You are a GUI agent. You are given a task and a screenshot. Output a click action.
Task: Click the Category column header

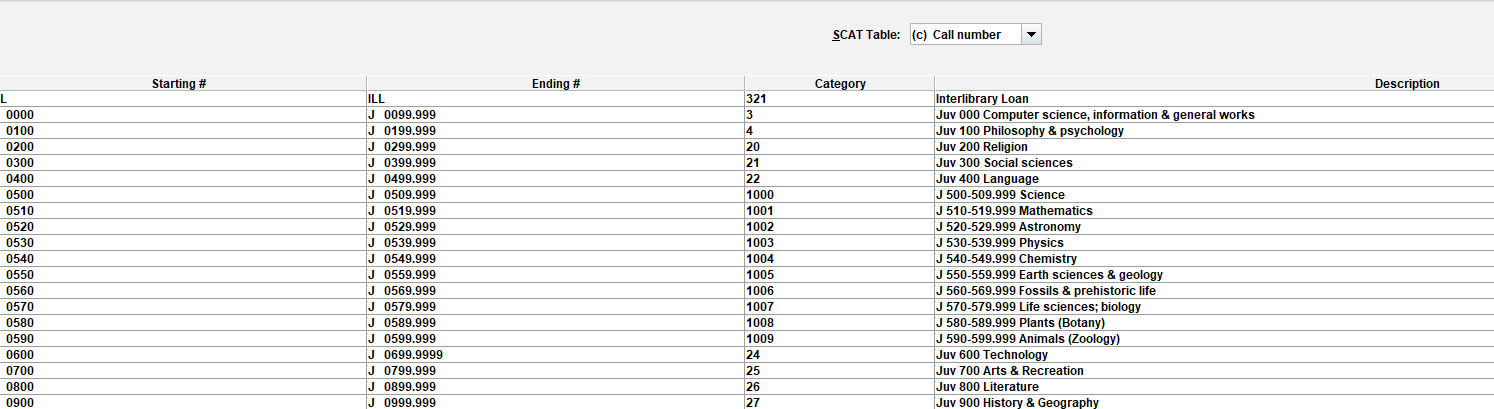click(840, 84)
